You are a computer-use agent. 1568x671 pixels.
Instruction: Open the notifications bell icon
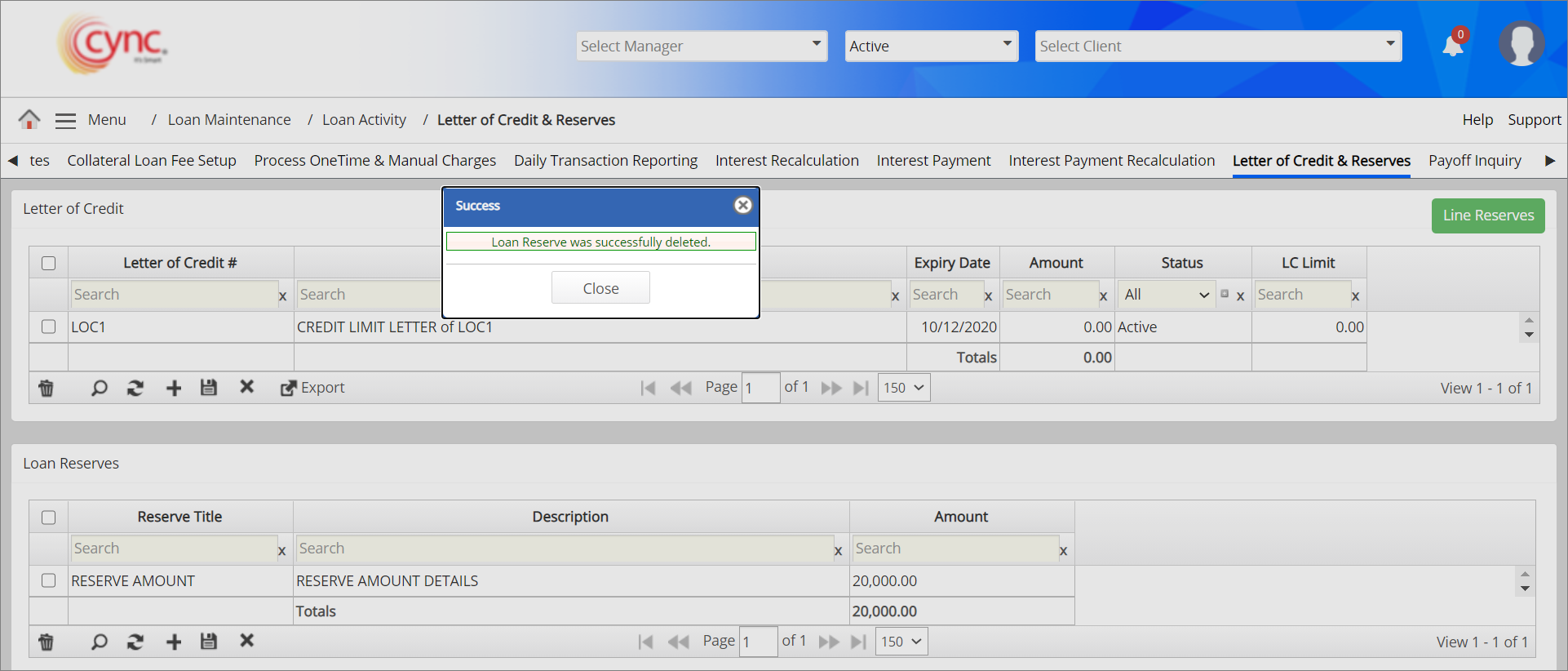point(1453,46)
